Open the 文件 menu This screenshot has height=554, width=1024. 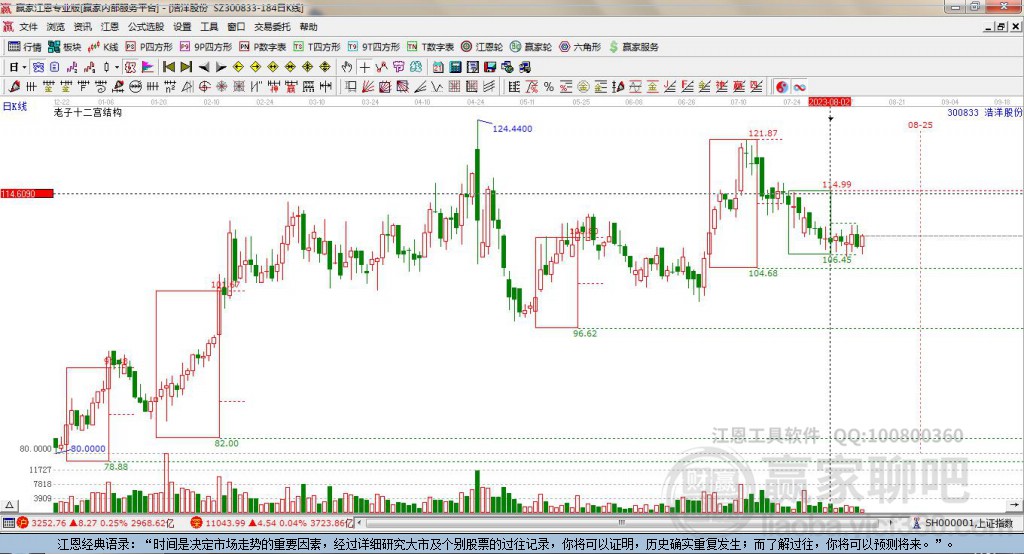tap(28, 27)
